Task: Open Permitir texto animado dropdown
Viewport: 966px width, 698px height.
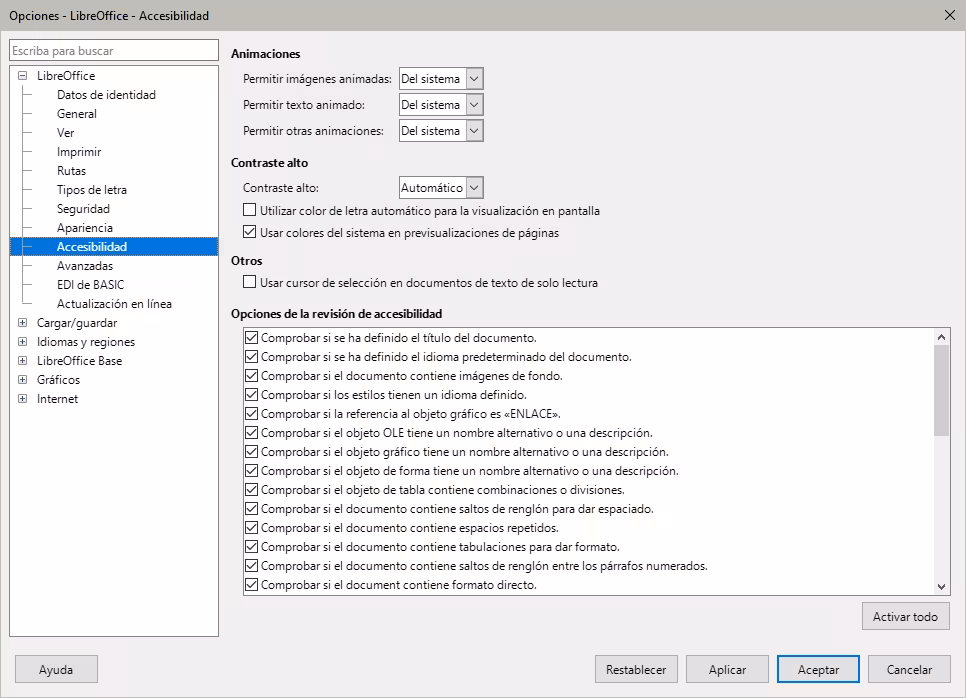Action: (441, 105)
